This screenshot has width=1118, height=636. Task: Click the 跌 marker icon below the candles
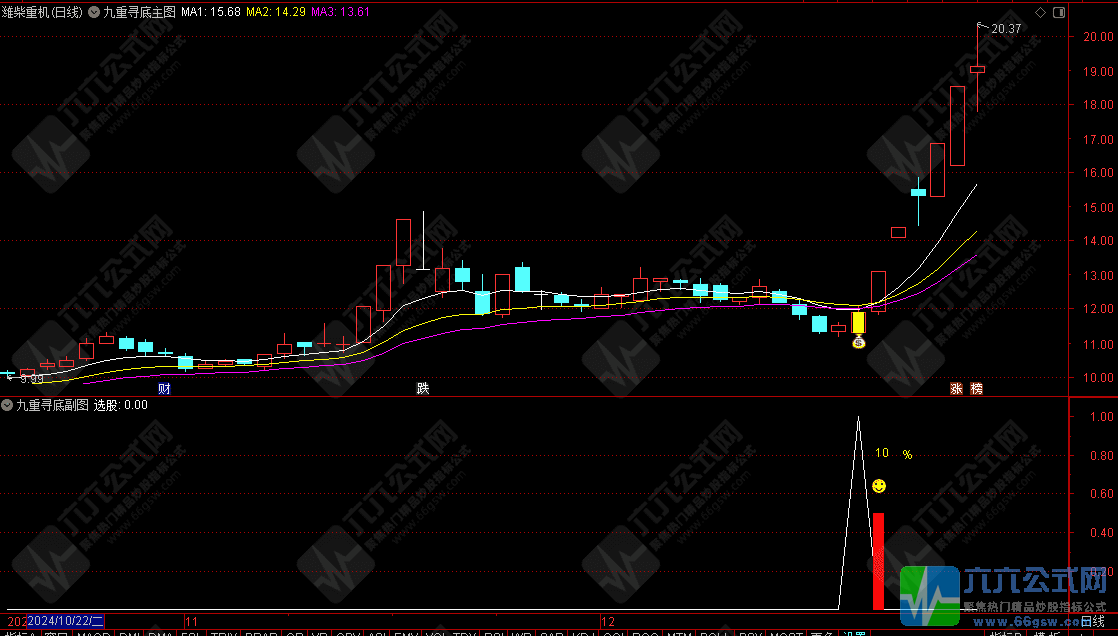pos(423,388)
